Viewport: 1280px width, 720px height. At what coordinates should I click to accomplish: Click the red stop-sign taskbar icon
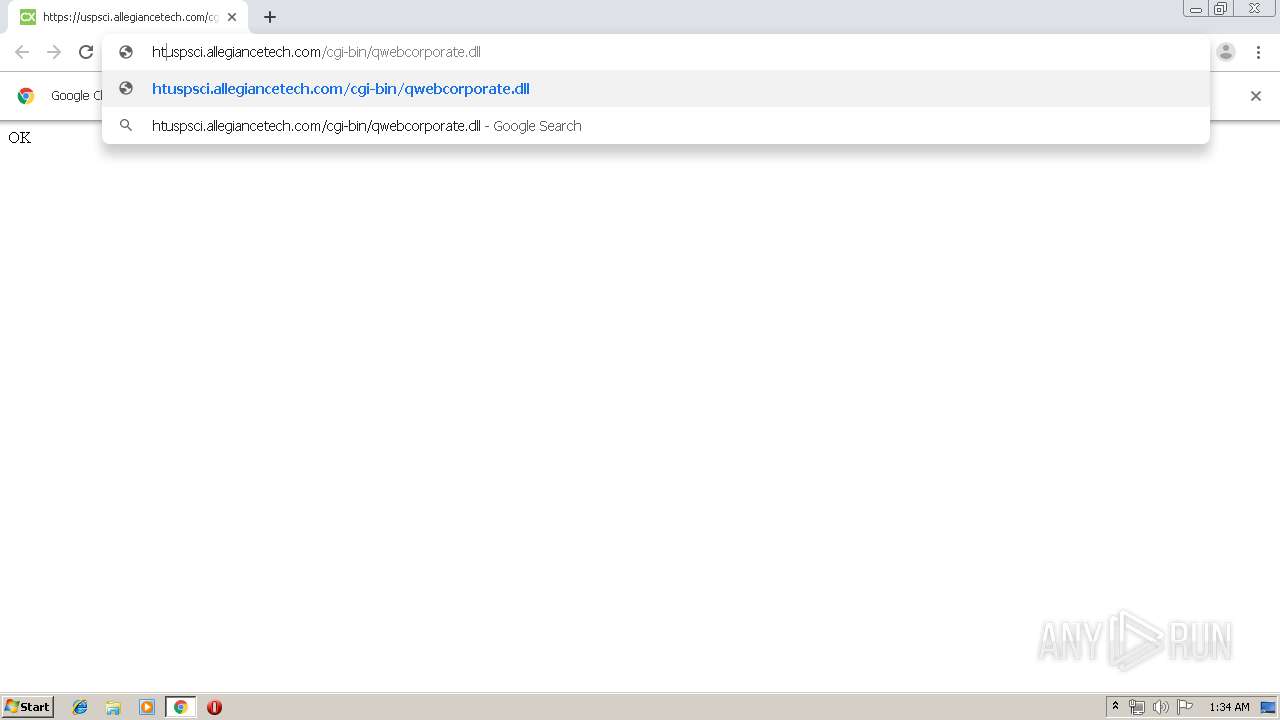[x=214, y=707]
